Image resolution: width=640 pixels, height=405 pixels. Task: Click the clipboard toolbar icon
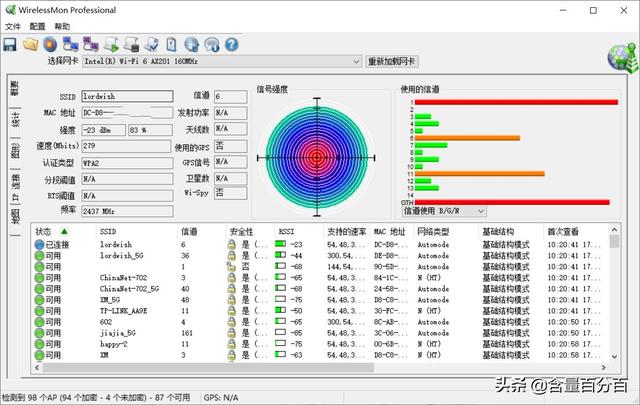tap(171, 45)
